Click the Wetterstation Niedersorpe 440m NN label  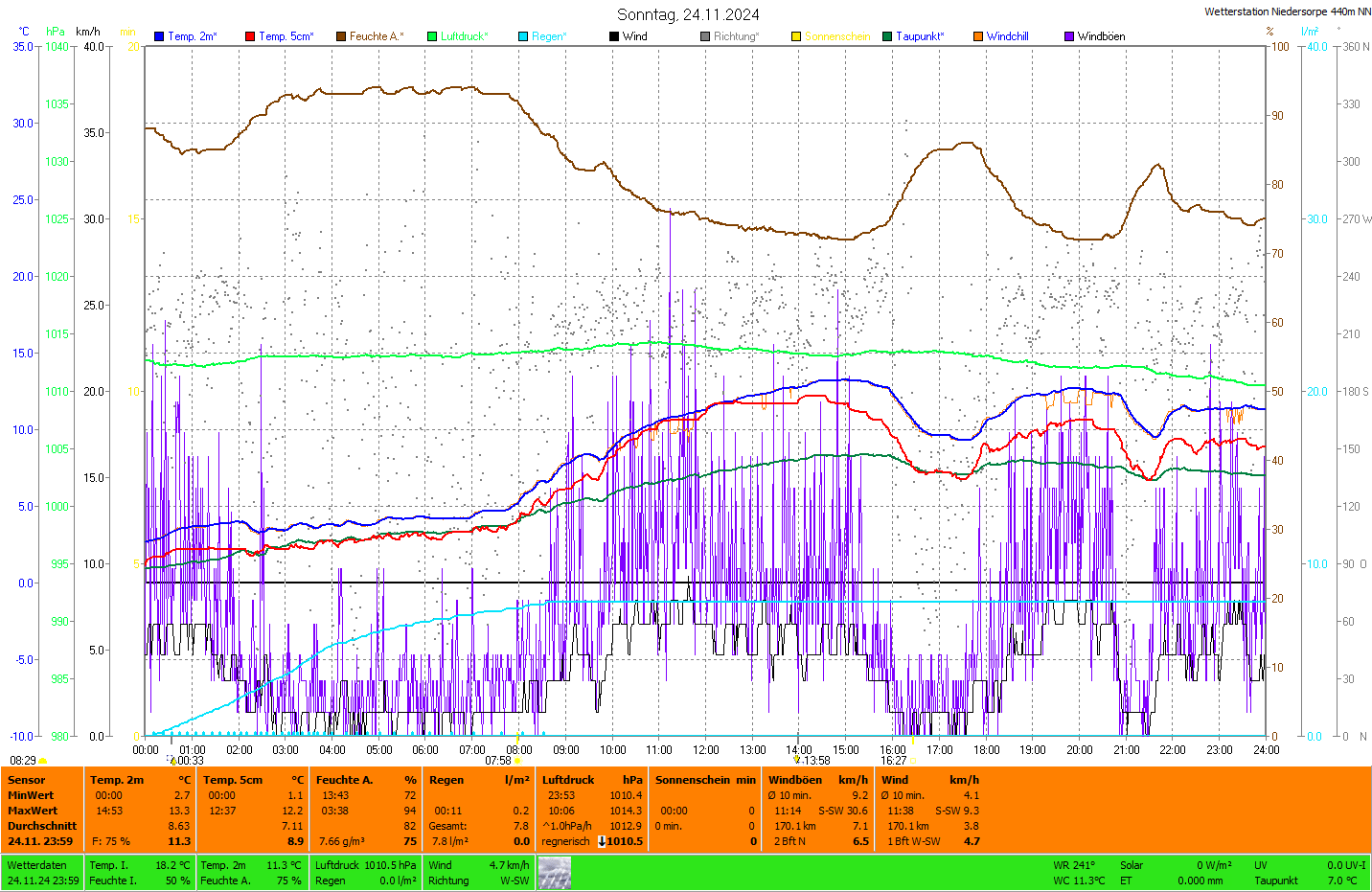[1287, 11]
